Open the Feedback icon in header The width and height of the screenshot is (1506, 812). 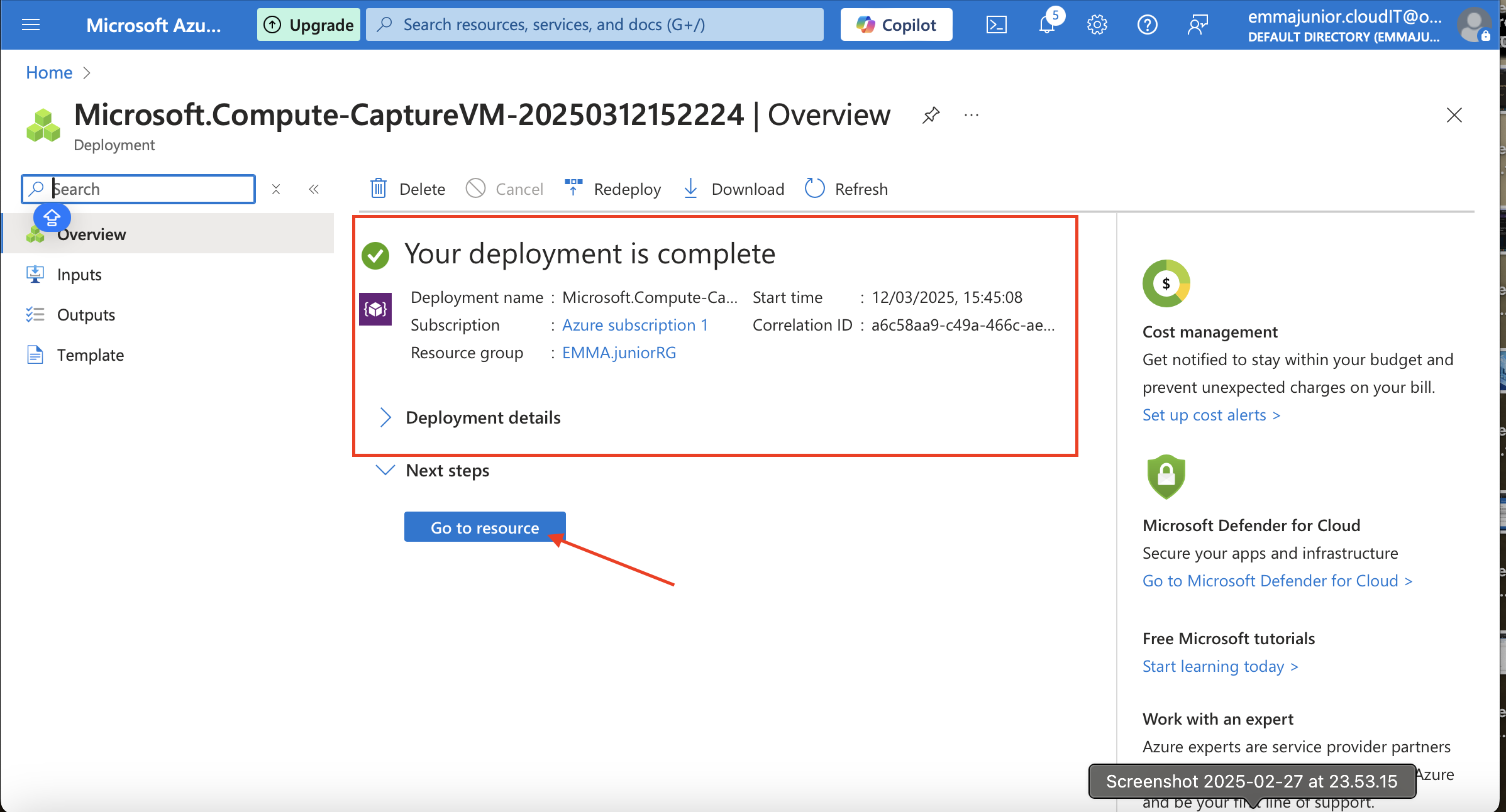coord(1197,25)
